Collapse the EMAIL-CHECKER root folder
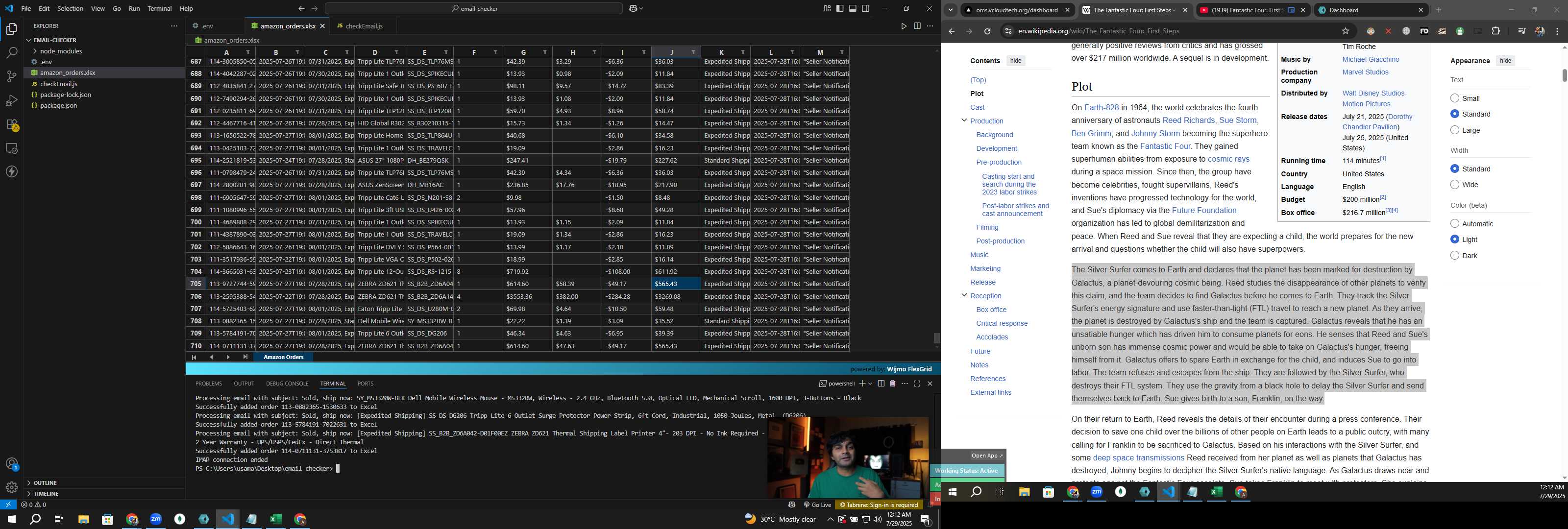Viewport: 1568px width, 529px height. 28,40
